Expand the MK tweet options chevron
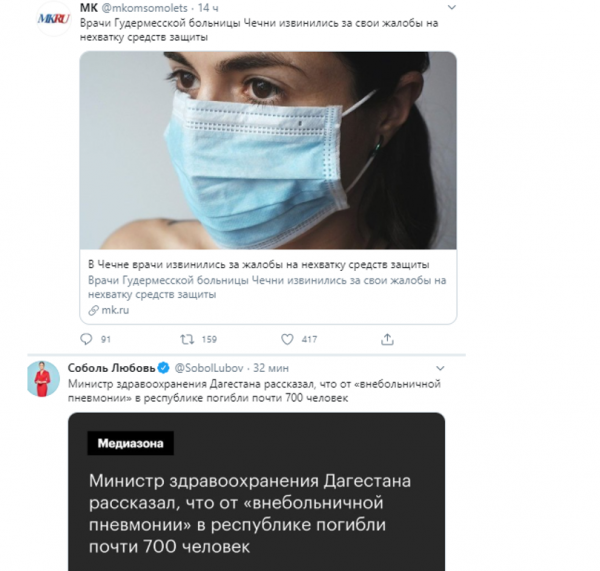Image resolution: width=600 pixels, height=571 pixels. (x=452, y=7)
